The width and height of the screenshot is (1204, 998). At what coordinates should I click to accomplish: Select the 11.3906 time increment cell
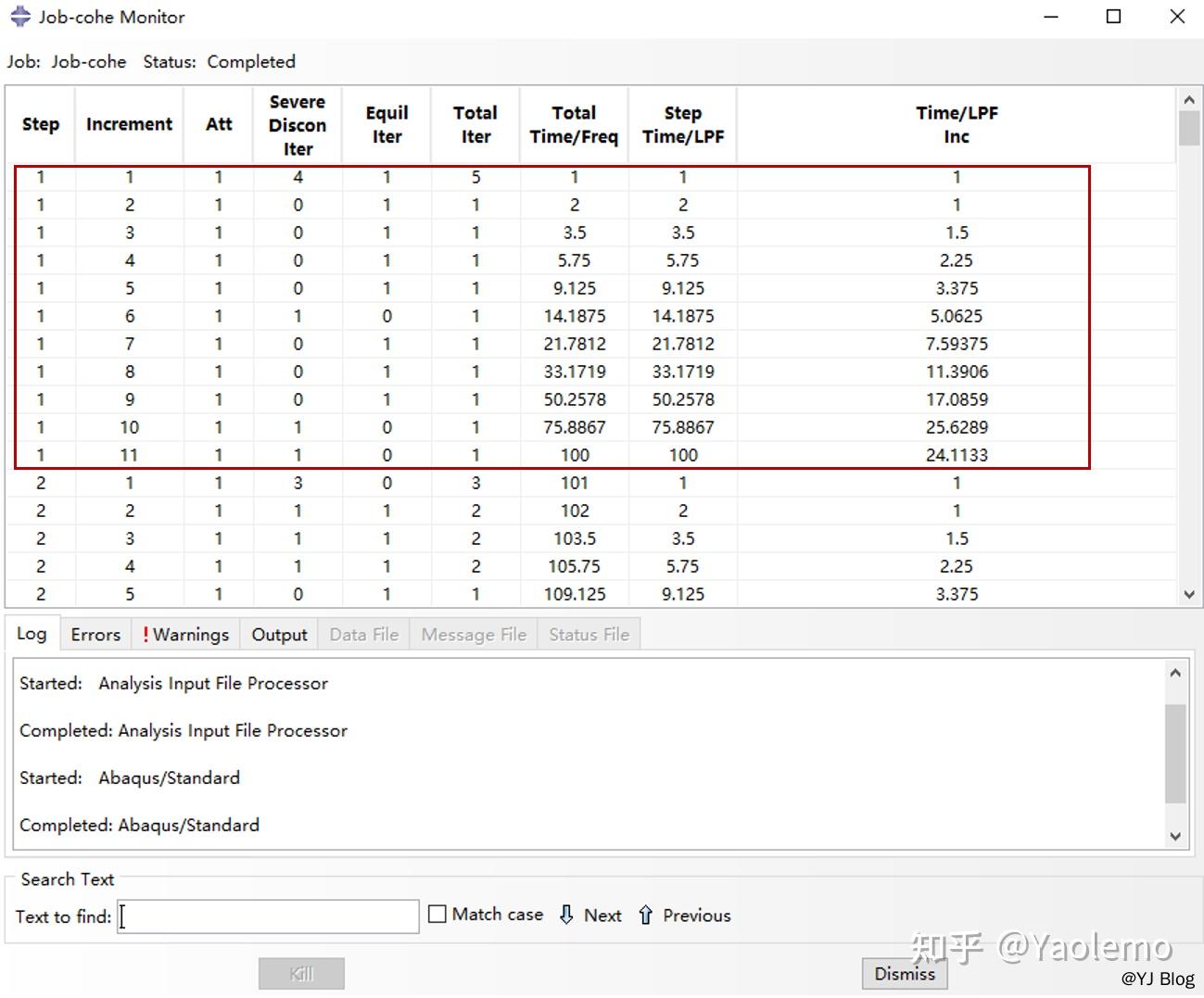coord(957,372)
